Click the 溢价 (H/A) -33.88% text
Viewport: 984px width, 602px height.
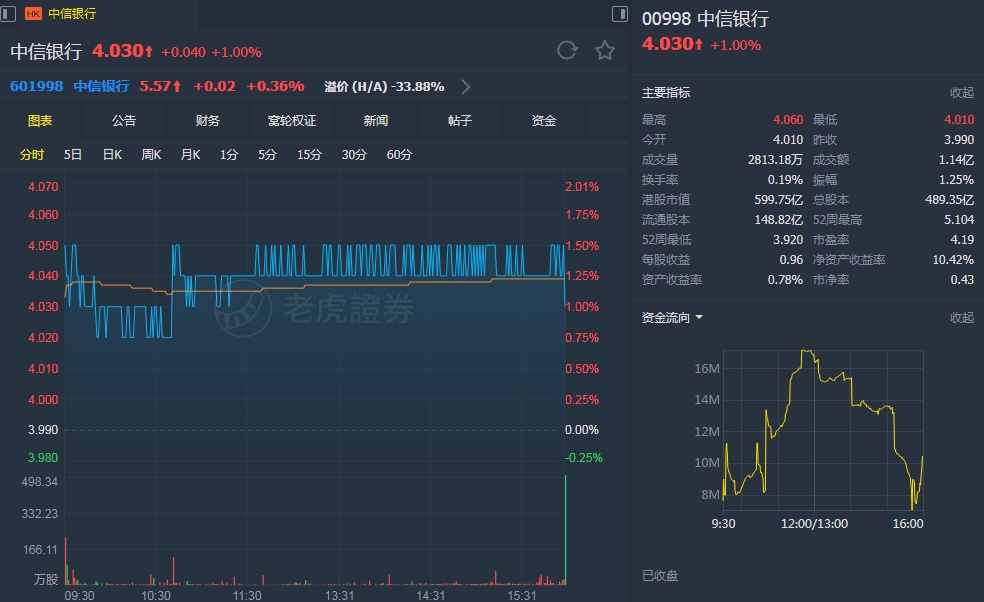coord(384,87)
